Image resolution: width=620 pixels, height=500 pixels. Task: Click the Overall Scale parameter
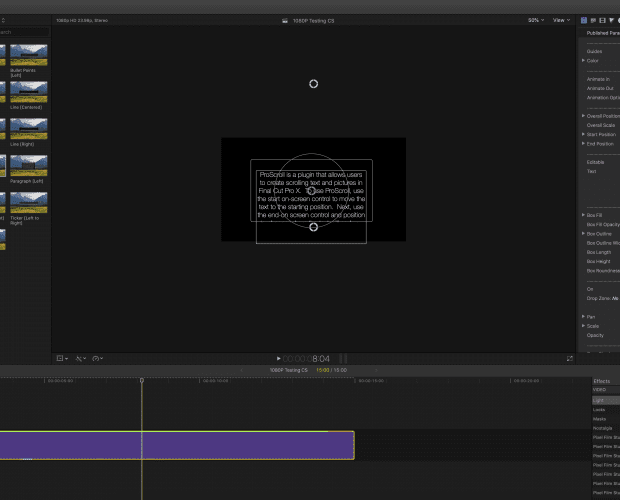(601, 125)
